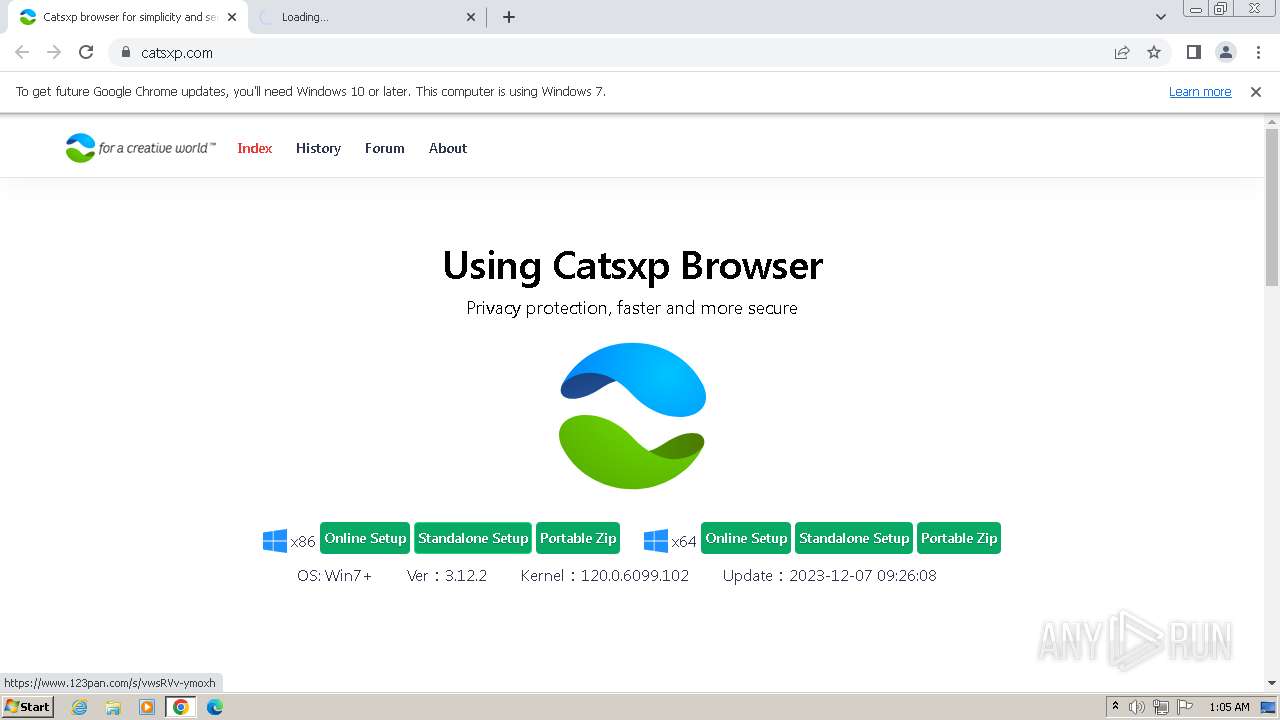Dismiss the Chrome update infobar
Screen dimensions: 1280x720
1256,92
